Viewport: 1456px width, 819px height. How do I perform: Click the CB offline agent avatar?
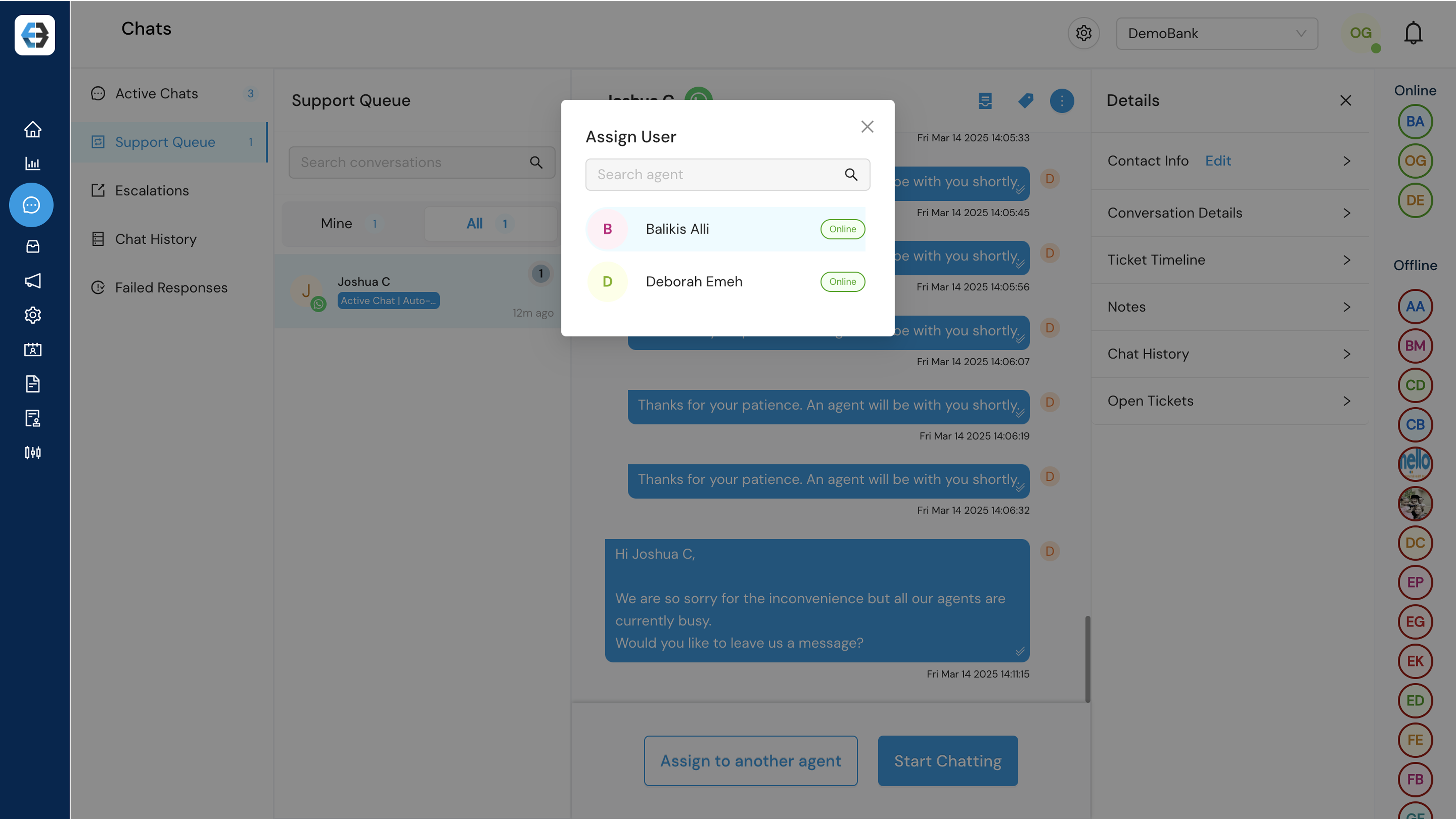[x=1415, y=425]
